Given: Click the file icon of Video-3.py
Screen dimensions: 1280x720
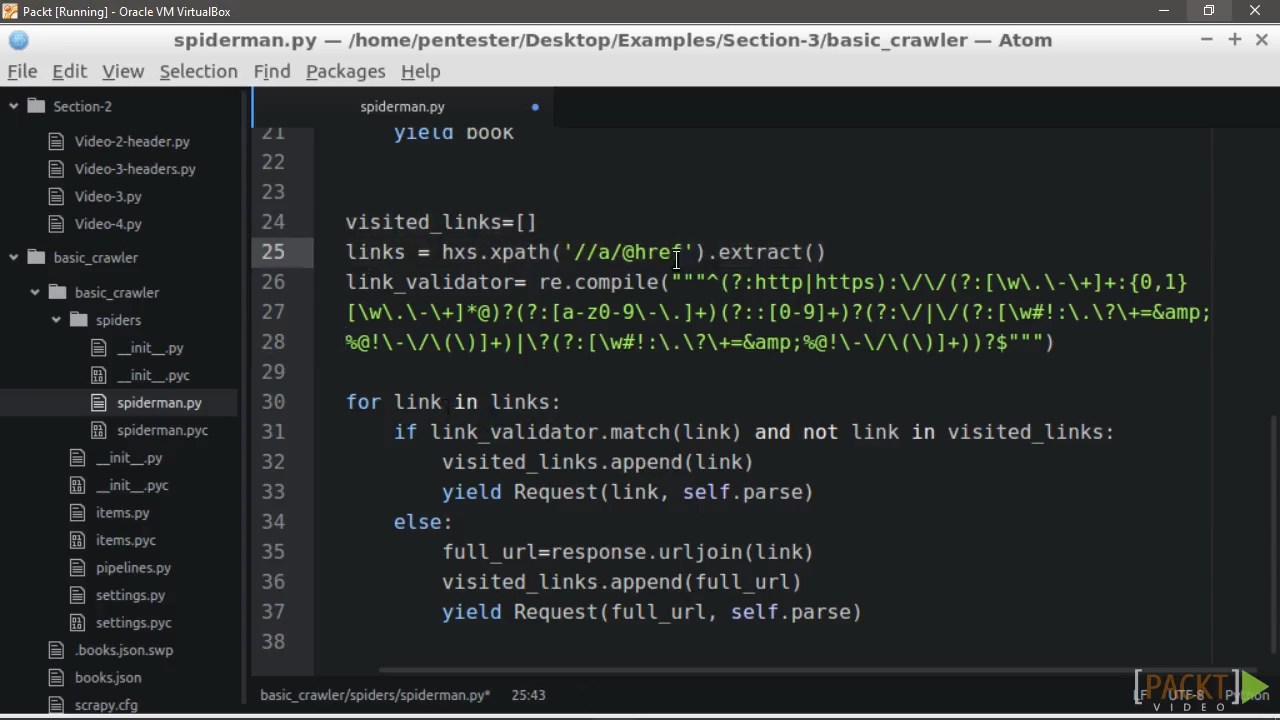Looking at the screenshot, I should point(57,196).
